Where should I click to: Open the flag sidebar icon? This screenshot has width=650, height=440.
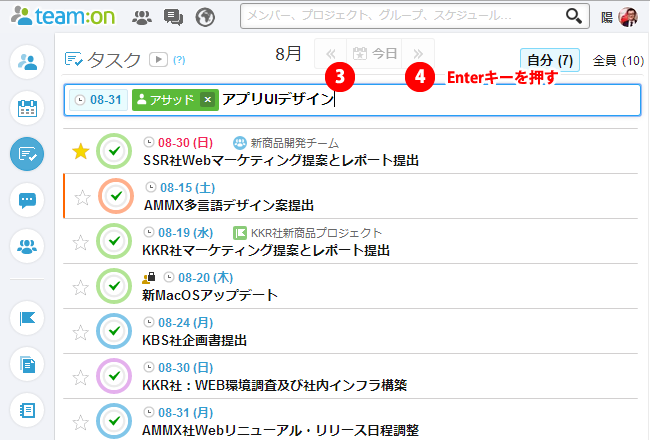27,318
